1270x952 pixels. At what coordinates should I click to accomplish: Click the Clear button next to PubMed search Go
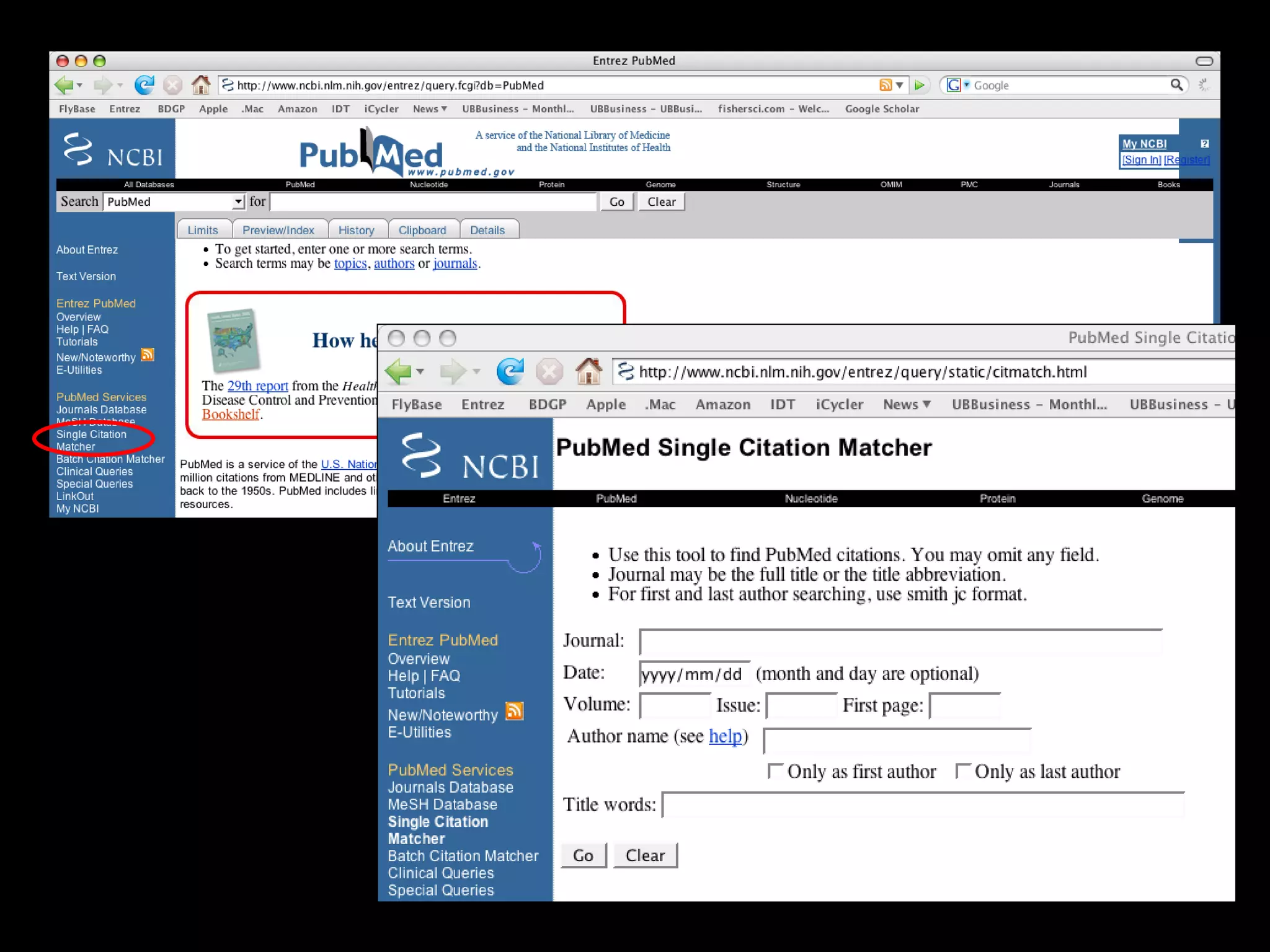[x=661, y=202]
